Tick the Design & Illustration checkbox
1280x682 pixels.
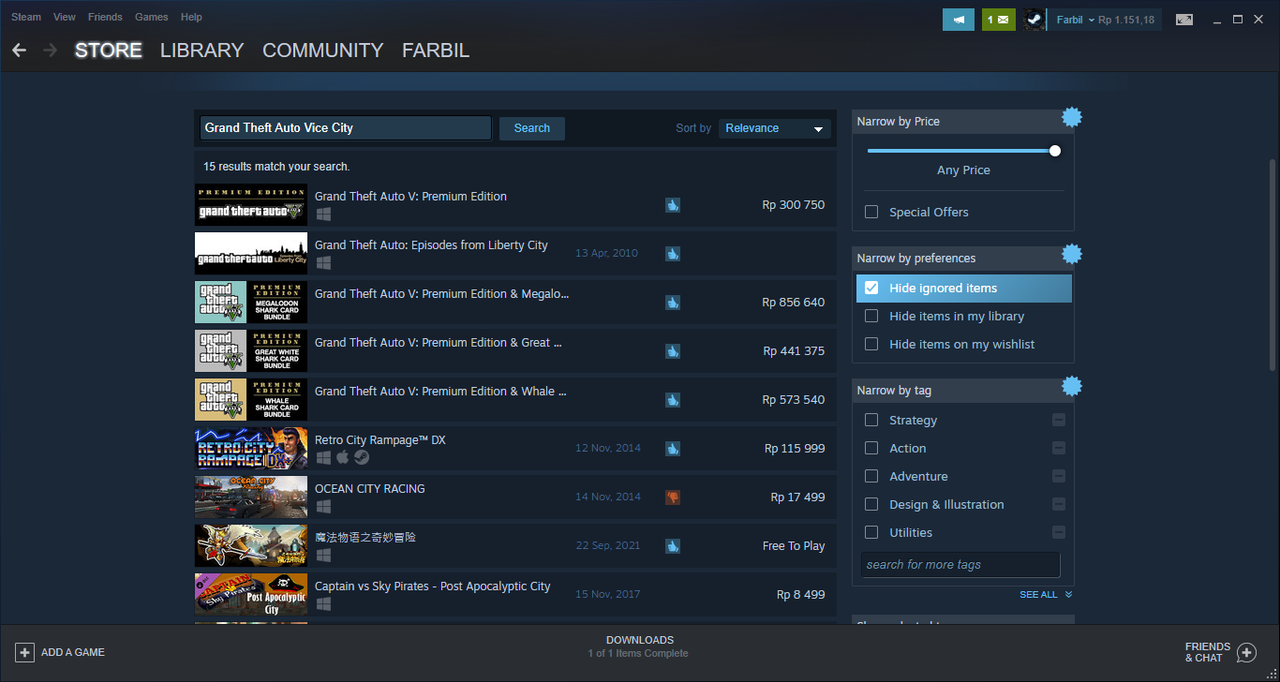tap(871, 504)
